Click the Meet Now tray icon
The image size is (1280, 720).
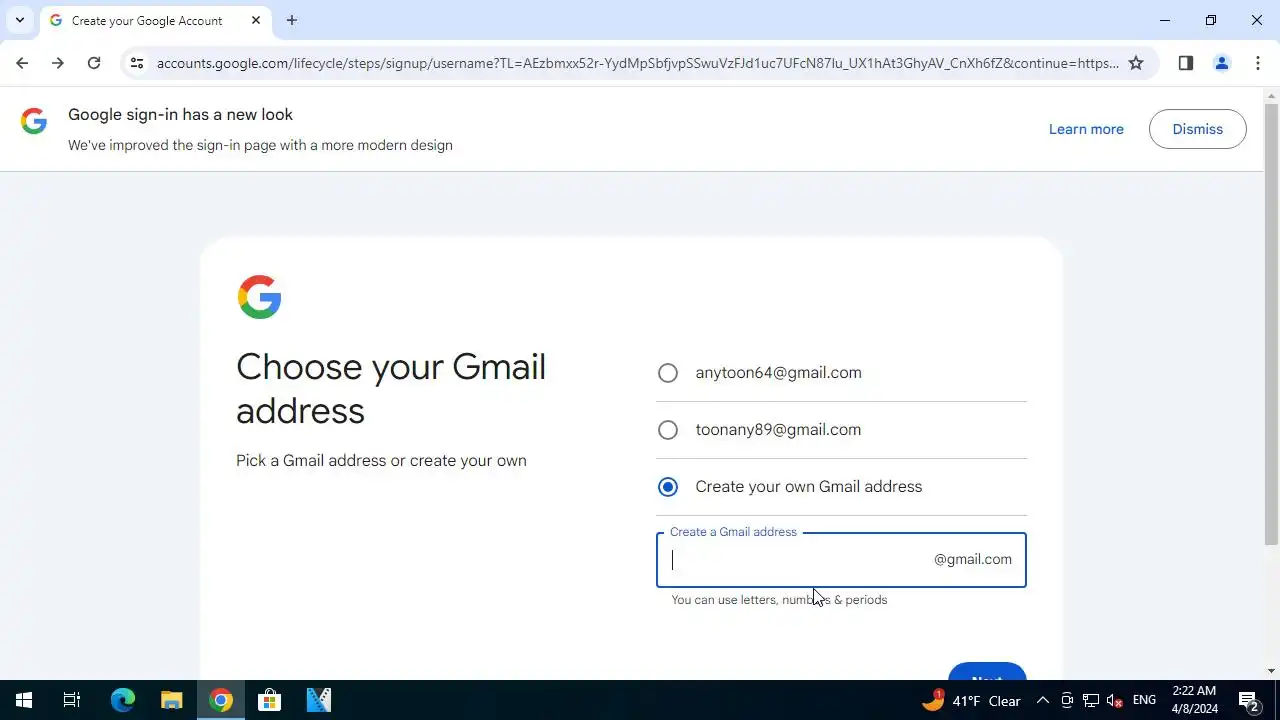click(x=1067, y=700)
